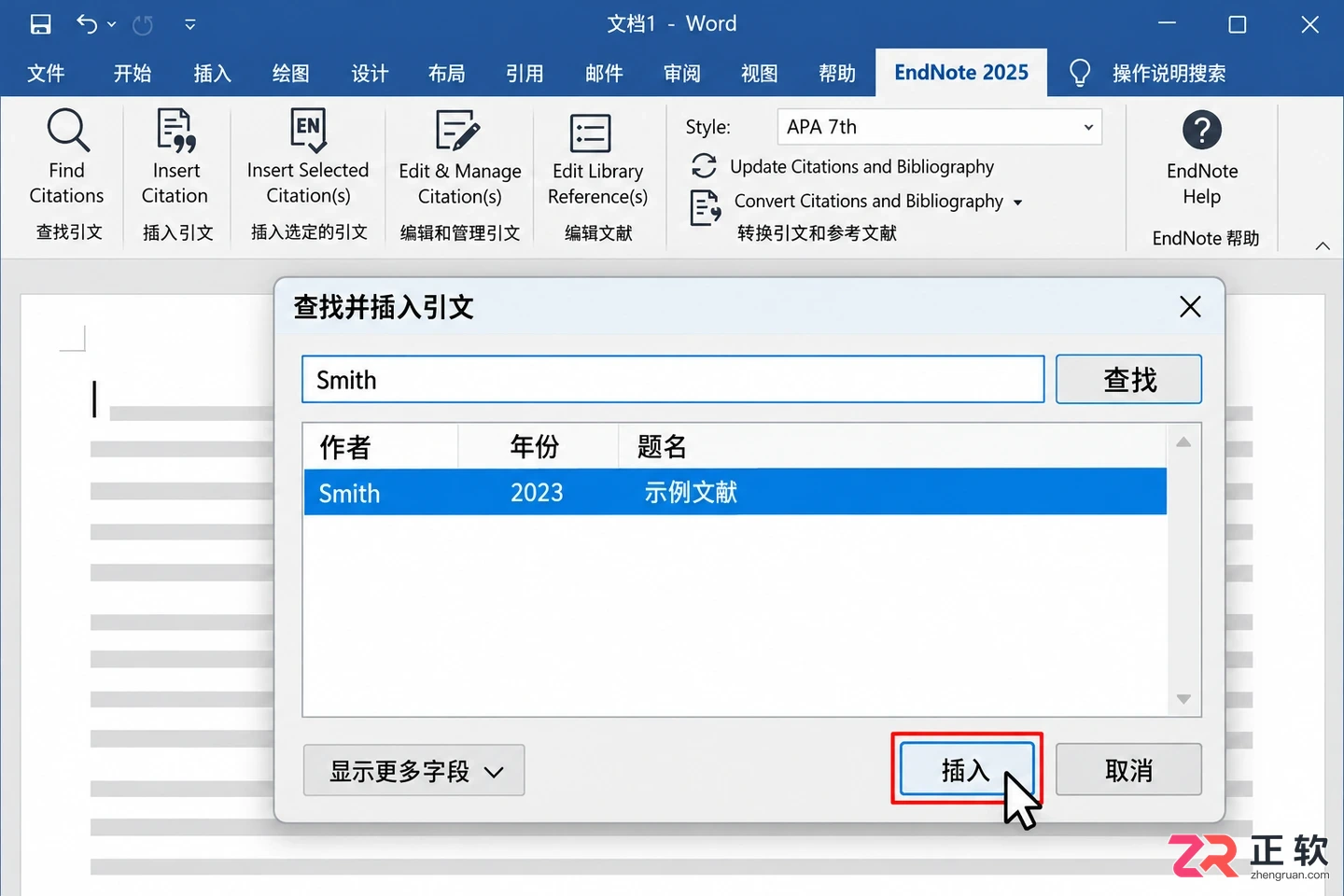Close the 查找并插入引文 dialog
The image size is (1344, 896).
click(1190, 306)
